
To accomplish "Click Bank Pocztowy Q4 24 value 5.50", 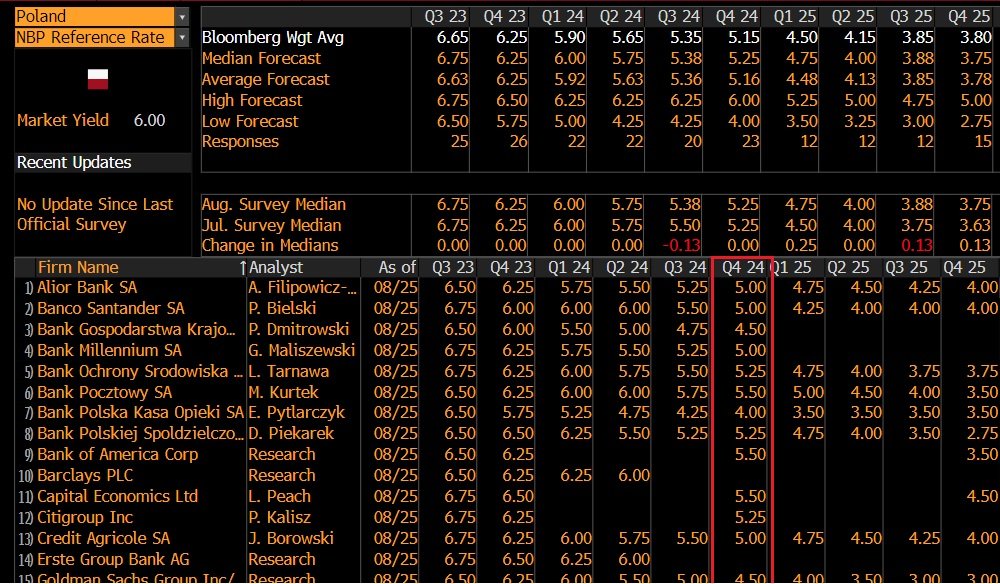I will 750,393.
